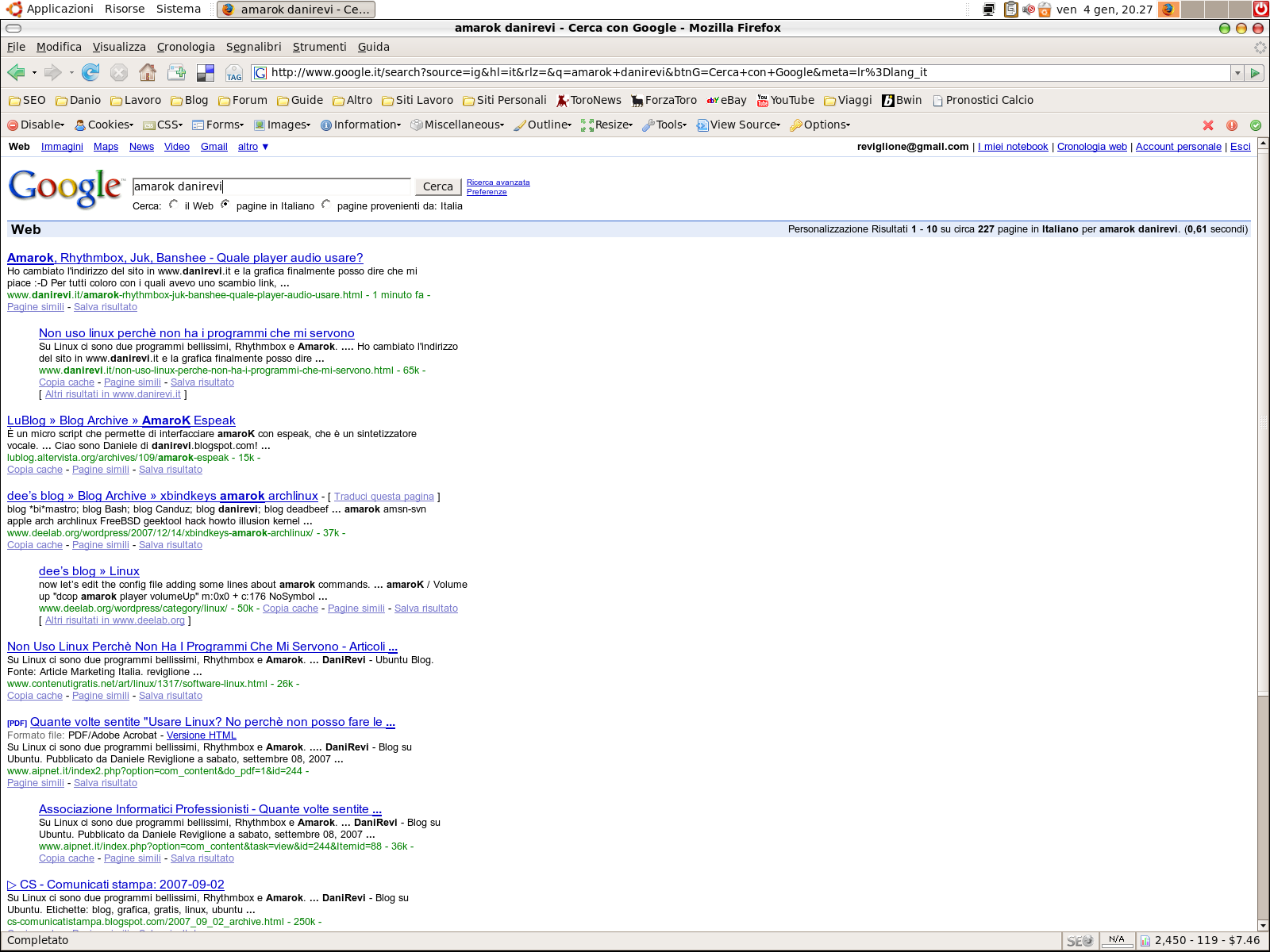This screenshot has height=952, width=1270.
Task: Click the Cerca search button
Action: click(x=437, y=186)
